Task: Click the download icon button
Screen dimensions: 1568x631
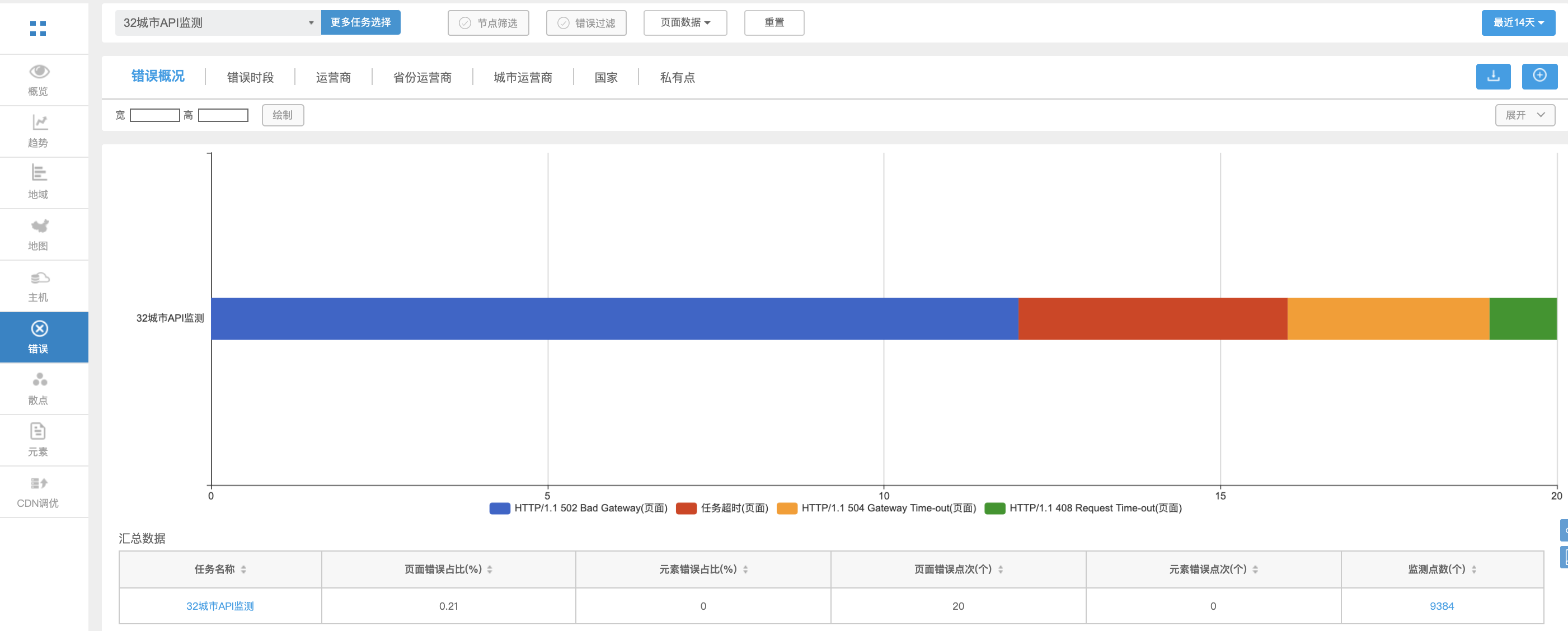Action: tap(1492, 77)
